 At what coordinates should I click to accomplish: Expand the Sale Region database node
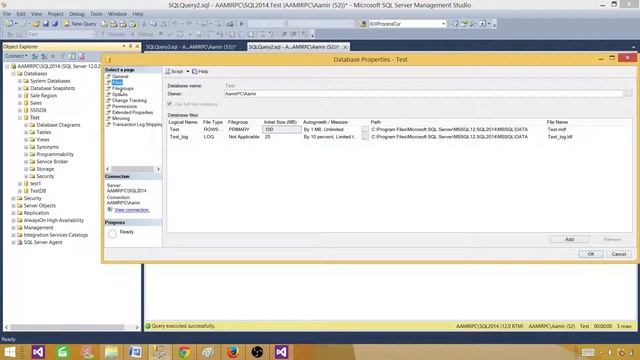pos(20,96)
